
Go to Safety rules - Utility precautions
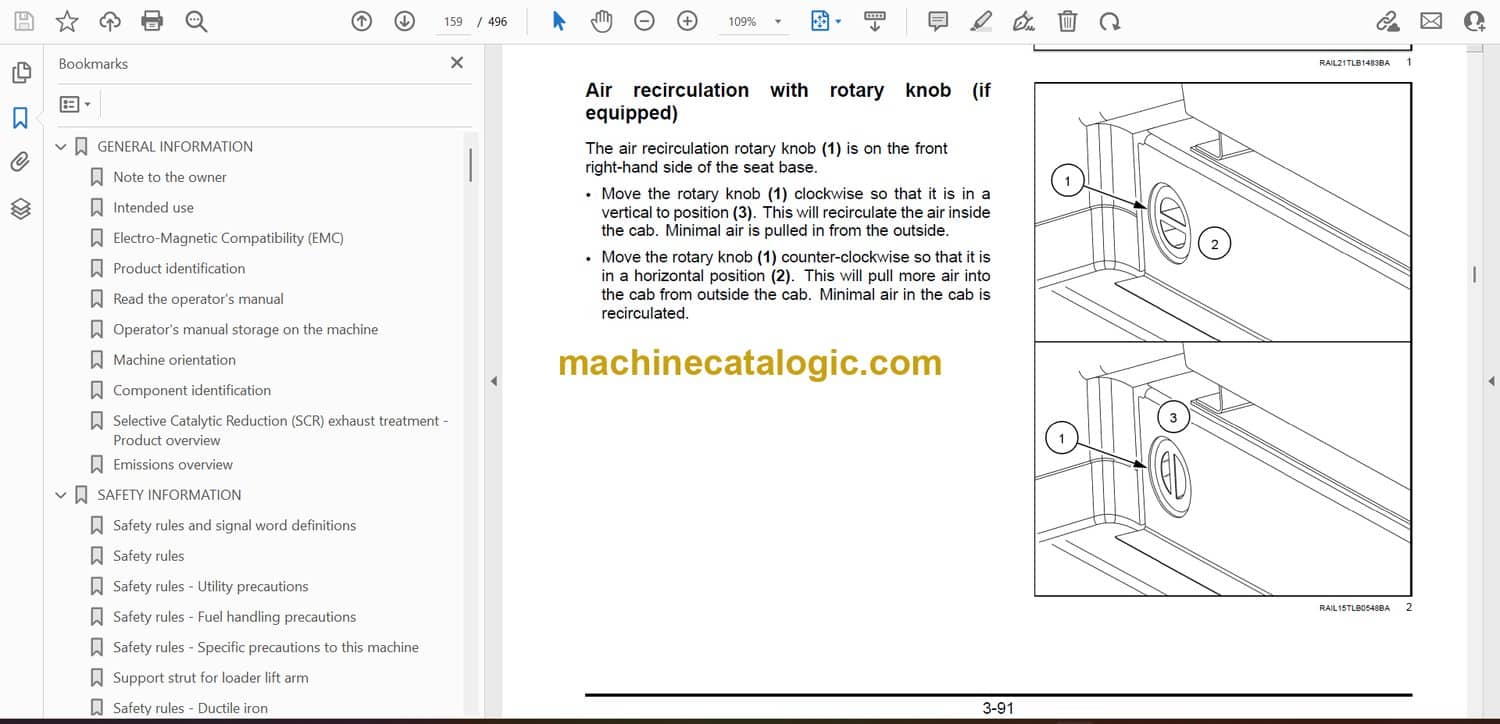[x=211, y=586]
